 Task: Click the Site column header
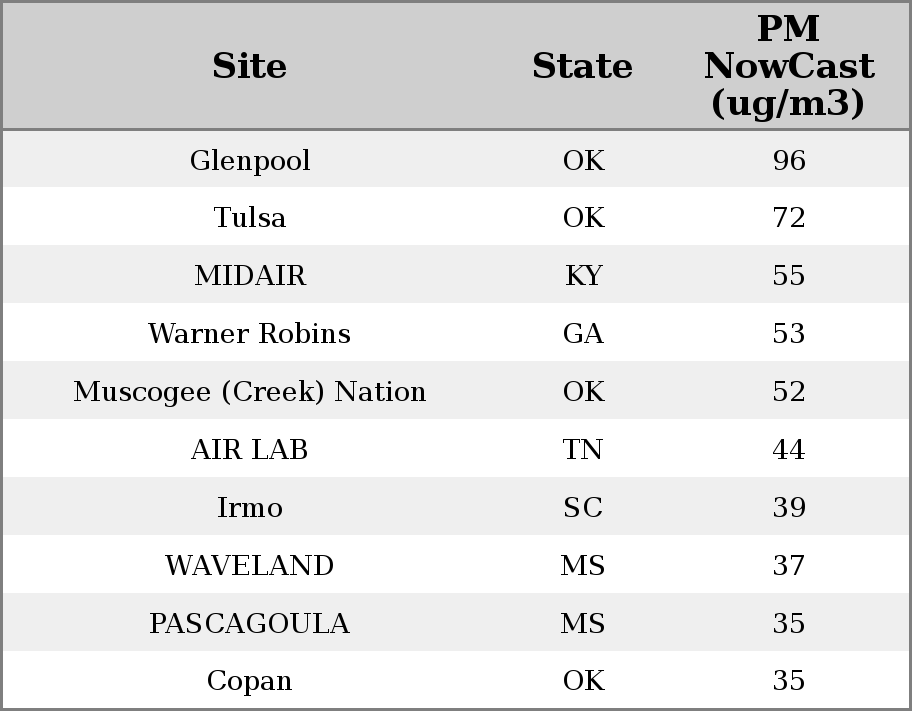coord(249,67)
